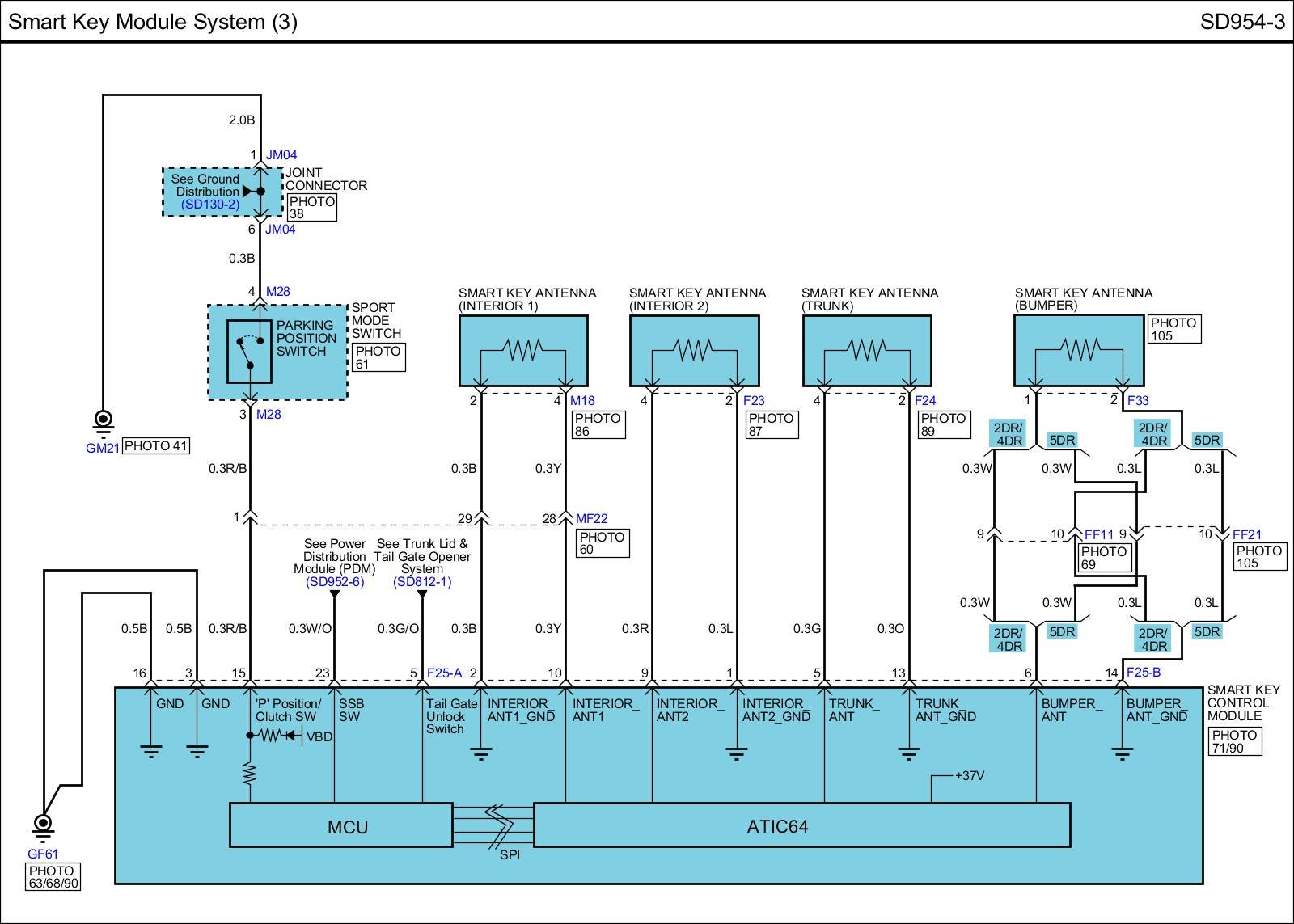Open the SD130-2 ground distribution link
The height and width of the screenshot is (924, 1294).
point(210,205)
